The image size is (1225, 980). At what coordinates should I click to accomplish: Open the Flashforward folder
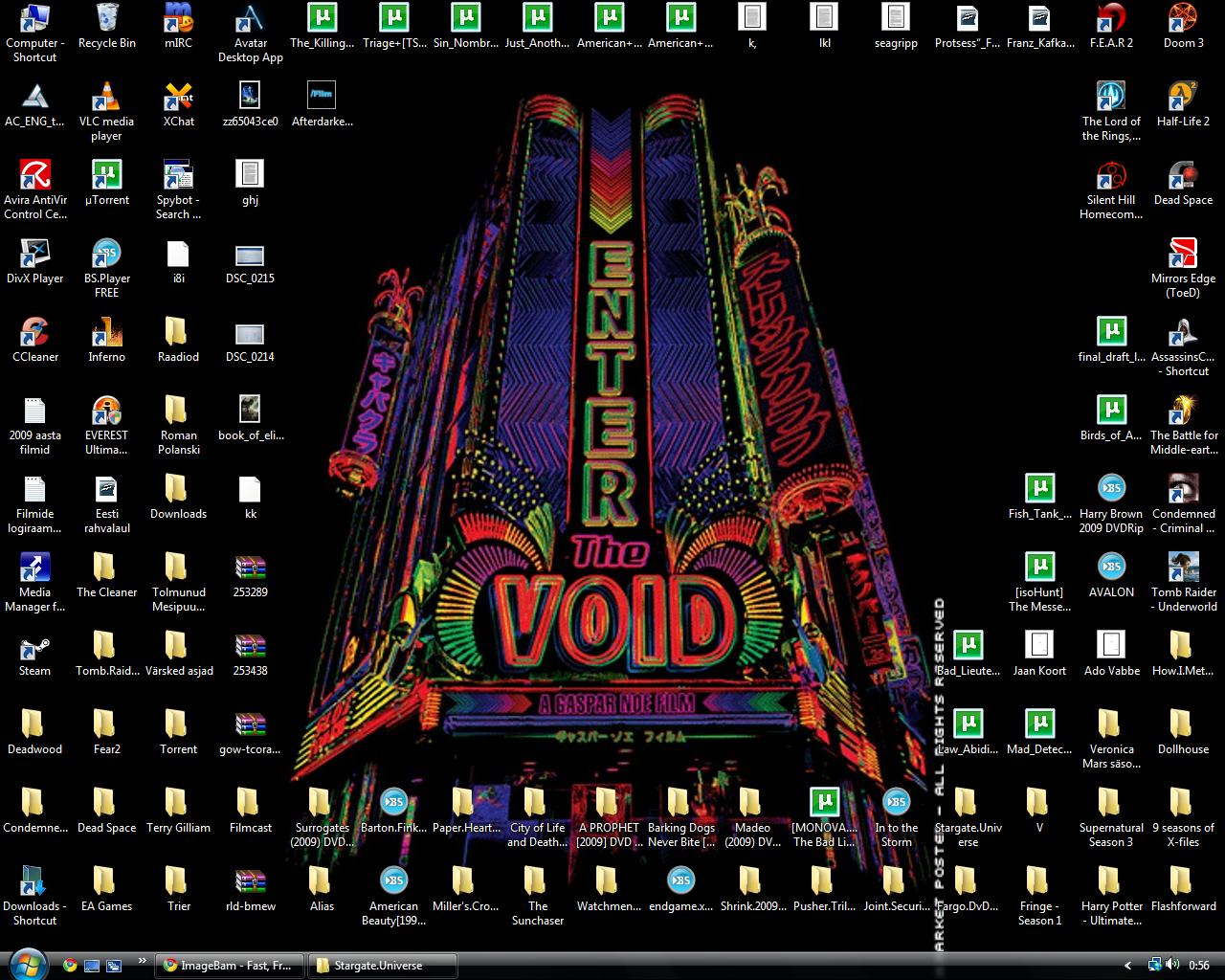point(1183,890)
